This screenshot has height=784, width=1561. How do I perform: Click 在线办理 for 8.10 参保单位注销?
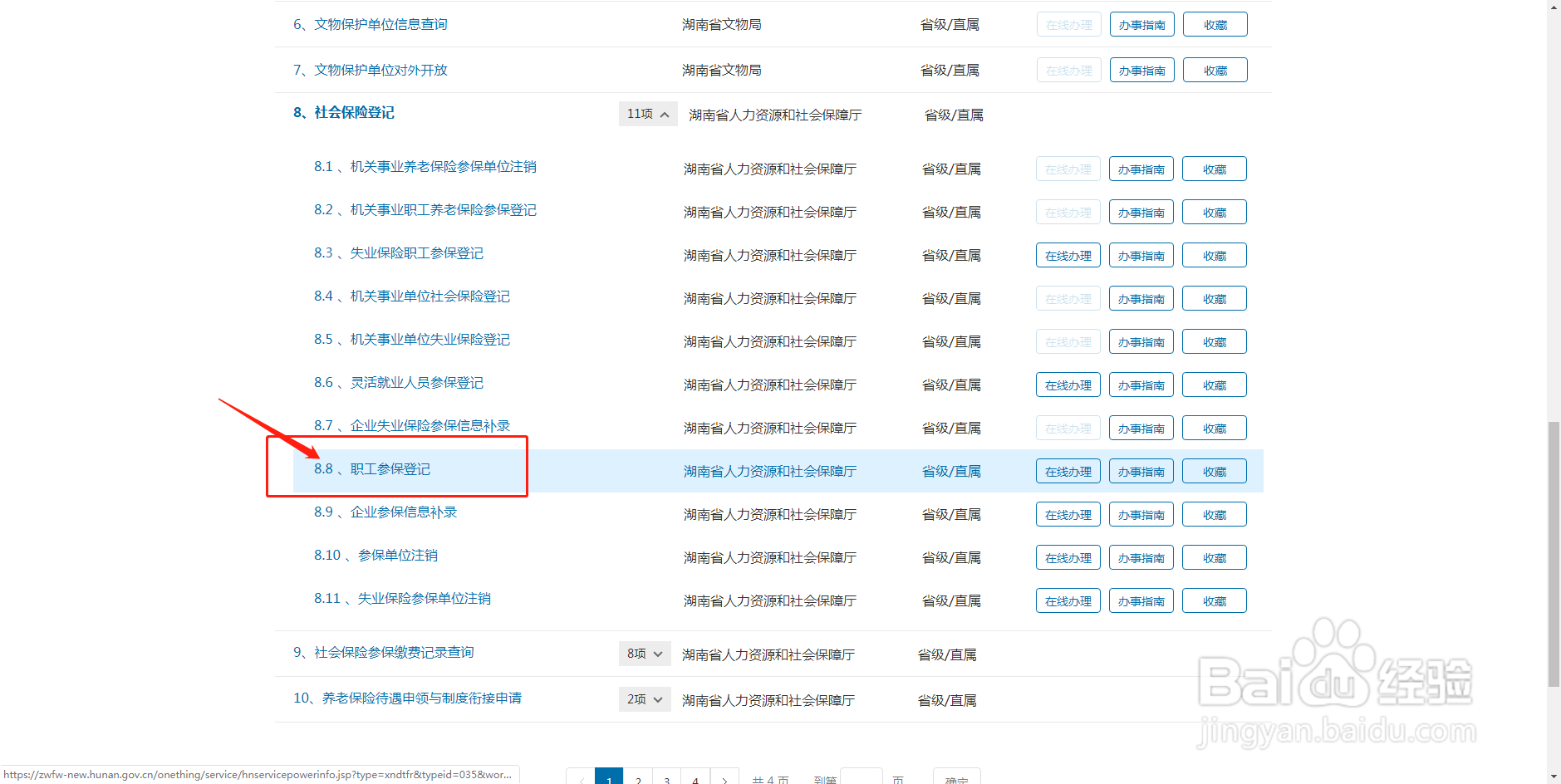1068,557
